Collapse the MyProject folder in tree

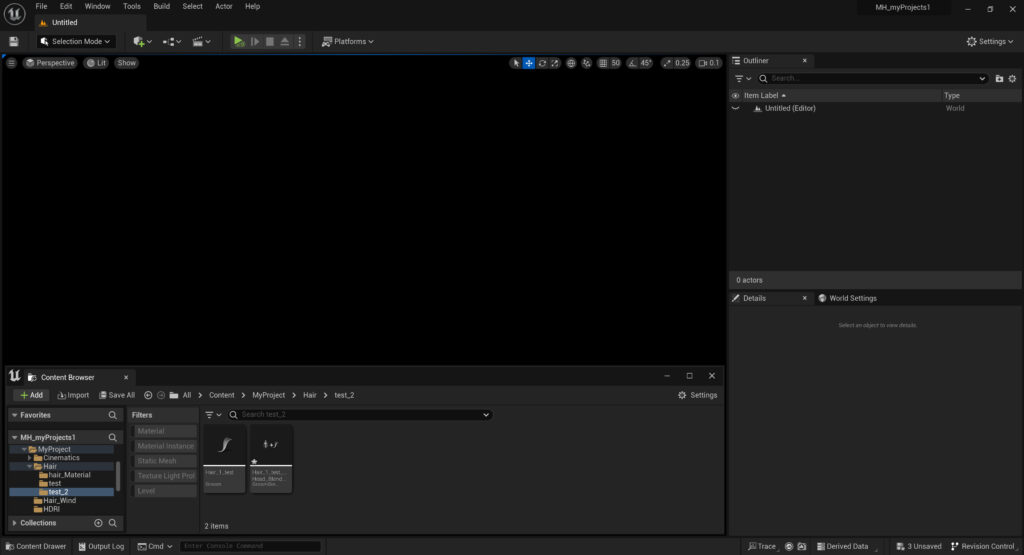(x=24, y=449)
